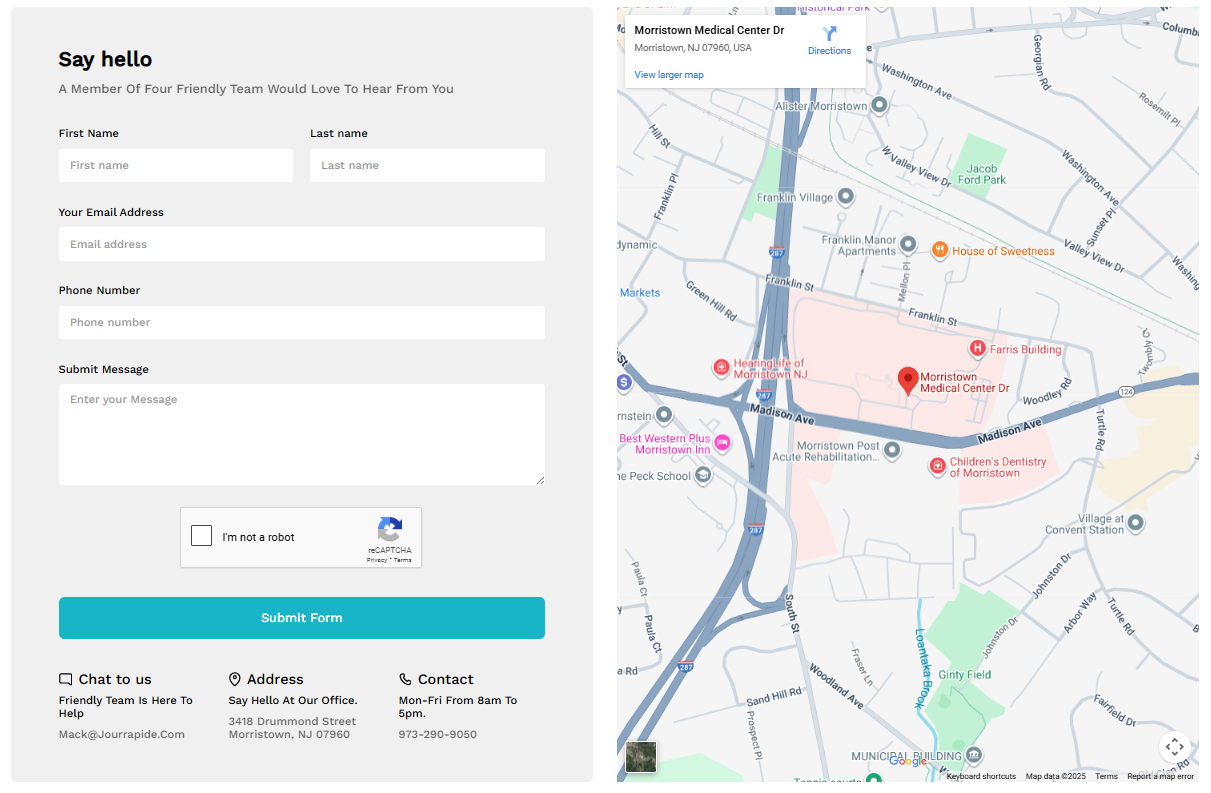Image resolution: width=1211 pixels, height=793 pixels.
Task: Click the Franklin Village location marker
Action: click(846, 197)
